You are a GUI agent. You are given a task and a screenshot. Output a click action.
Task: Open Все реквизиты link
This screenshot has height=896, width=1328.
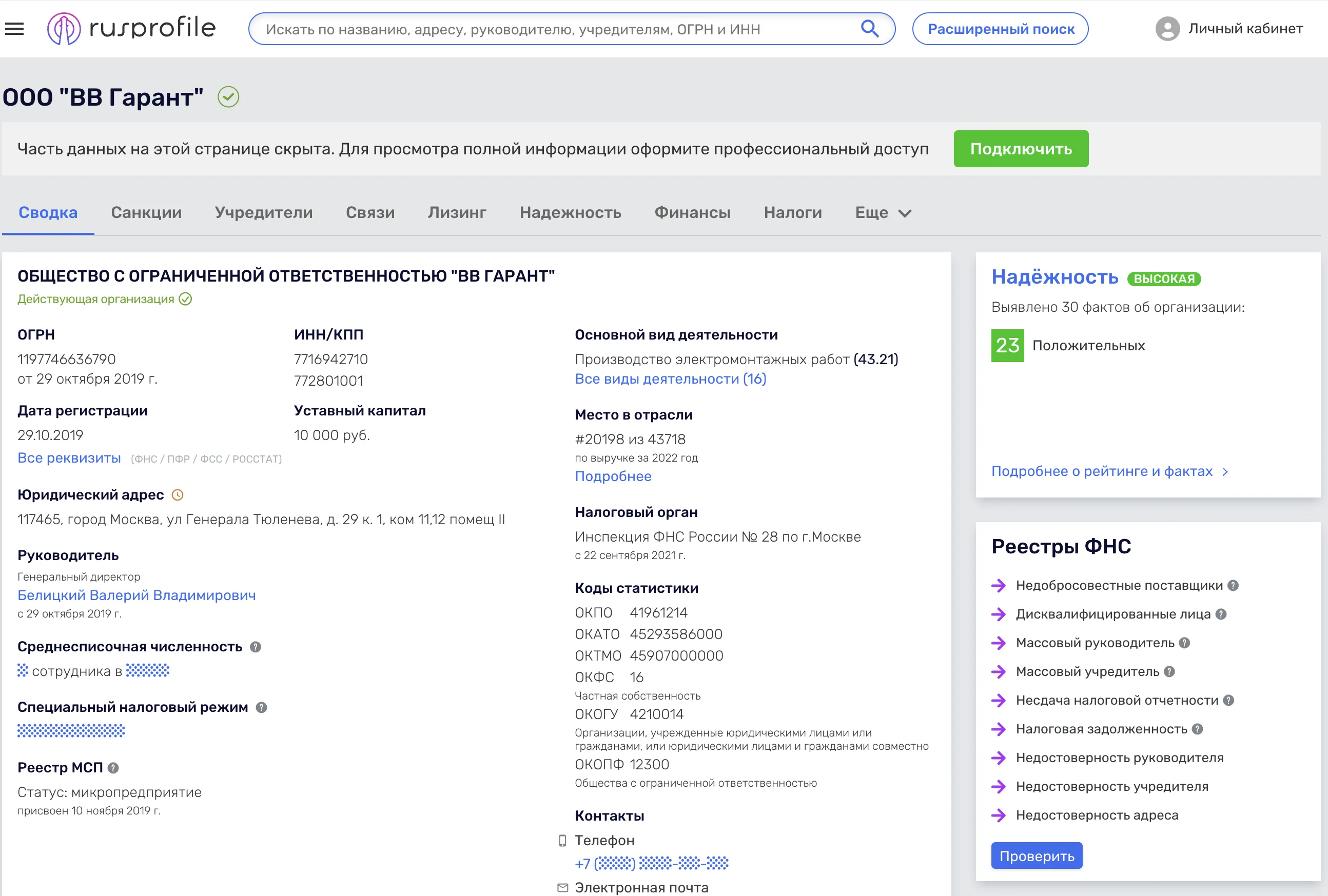click(x=69, y=458)
